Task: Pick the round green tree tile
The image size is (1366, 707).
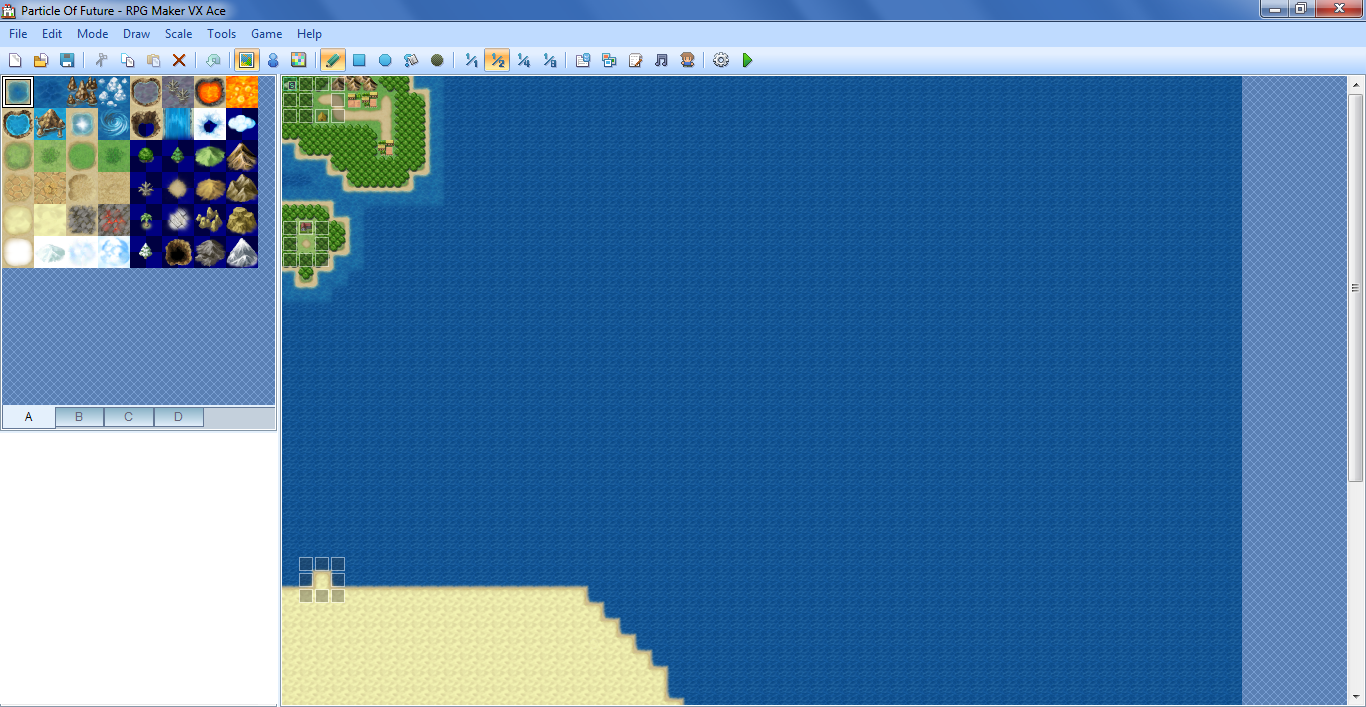Action: (x=146, y=156)
